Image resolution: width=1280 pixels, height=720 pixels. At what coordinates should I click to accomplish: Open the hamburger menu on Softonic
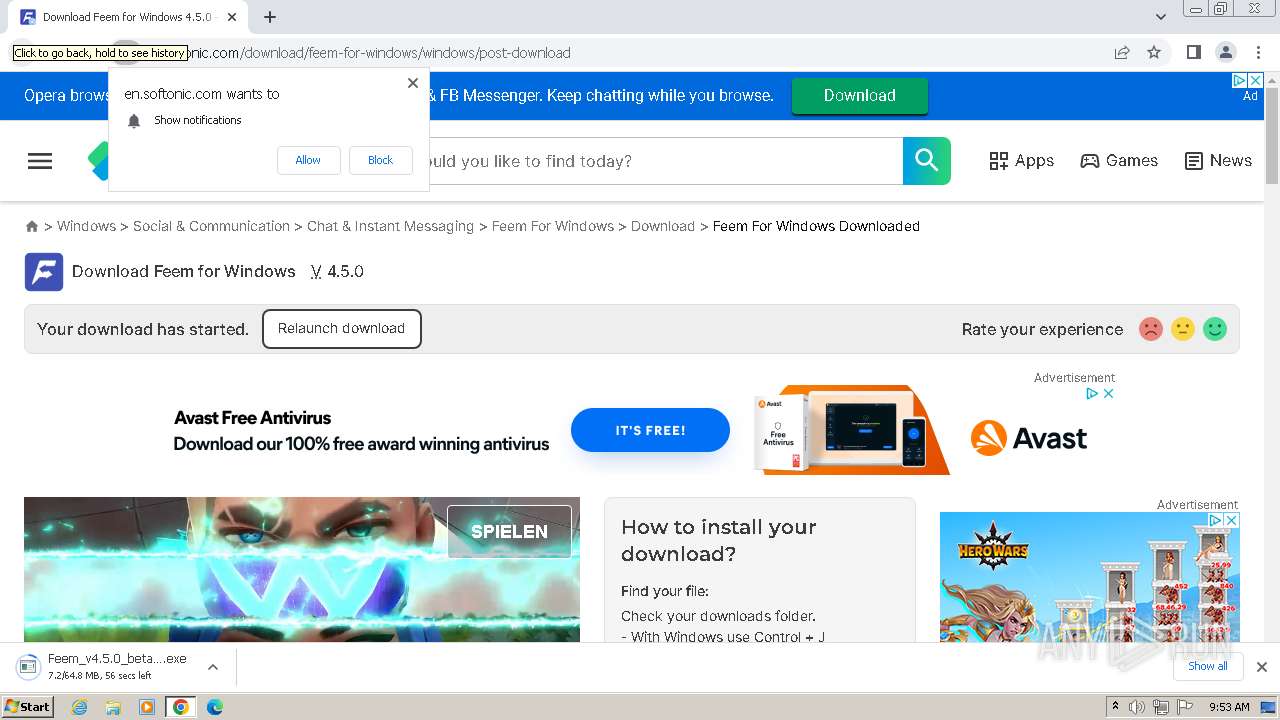pos(40,161)
